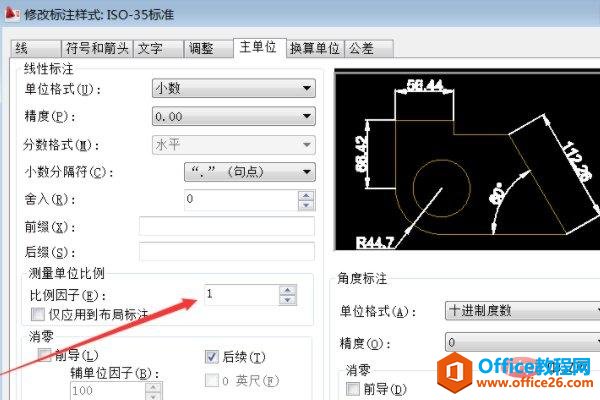Image resolution: width=600 pixels, height=400 pixels.
Task: Click in the 舍入 value field
Action: [x=241, y=200]
